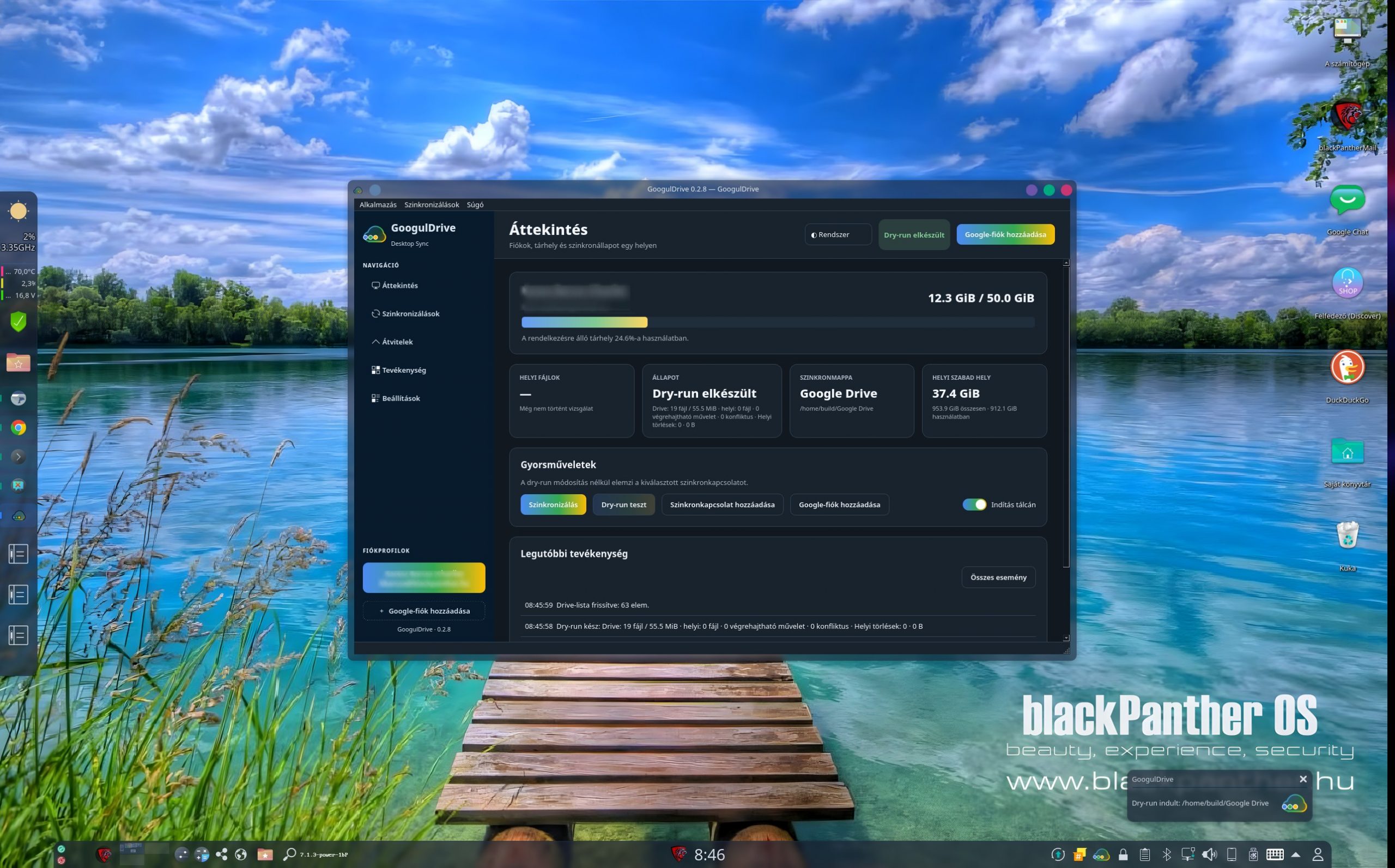This screenshot has width=1395, height=868.
Task: Click the calculator icon on the taskbar
Action: [202, 855]
